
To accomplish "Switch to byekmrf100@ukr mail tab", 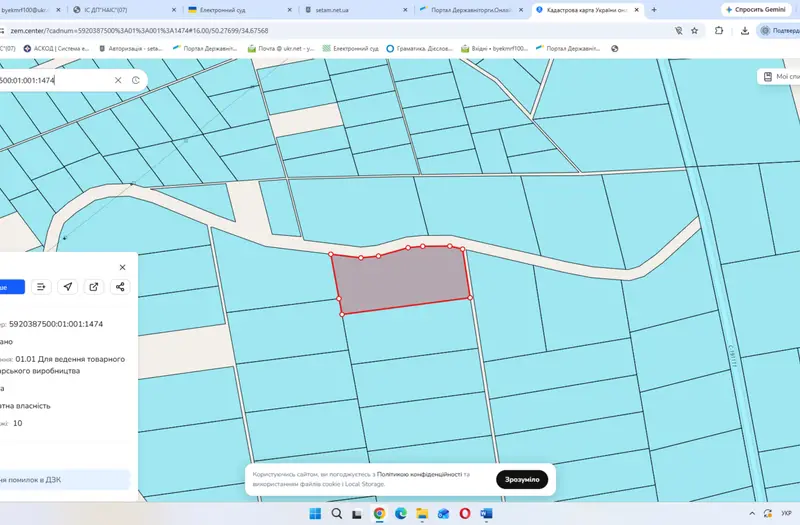I will [x=31, y=10].
